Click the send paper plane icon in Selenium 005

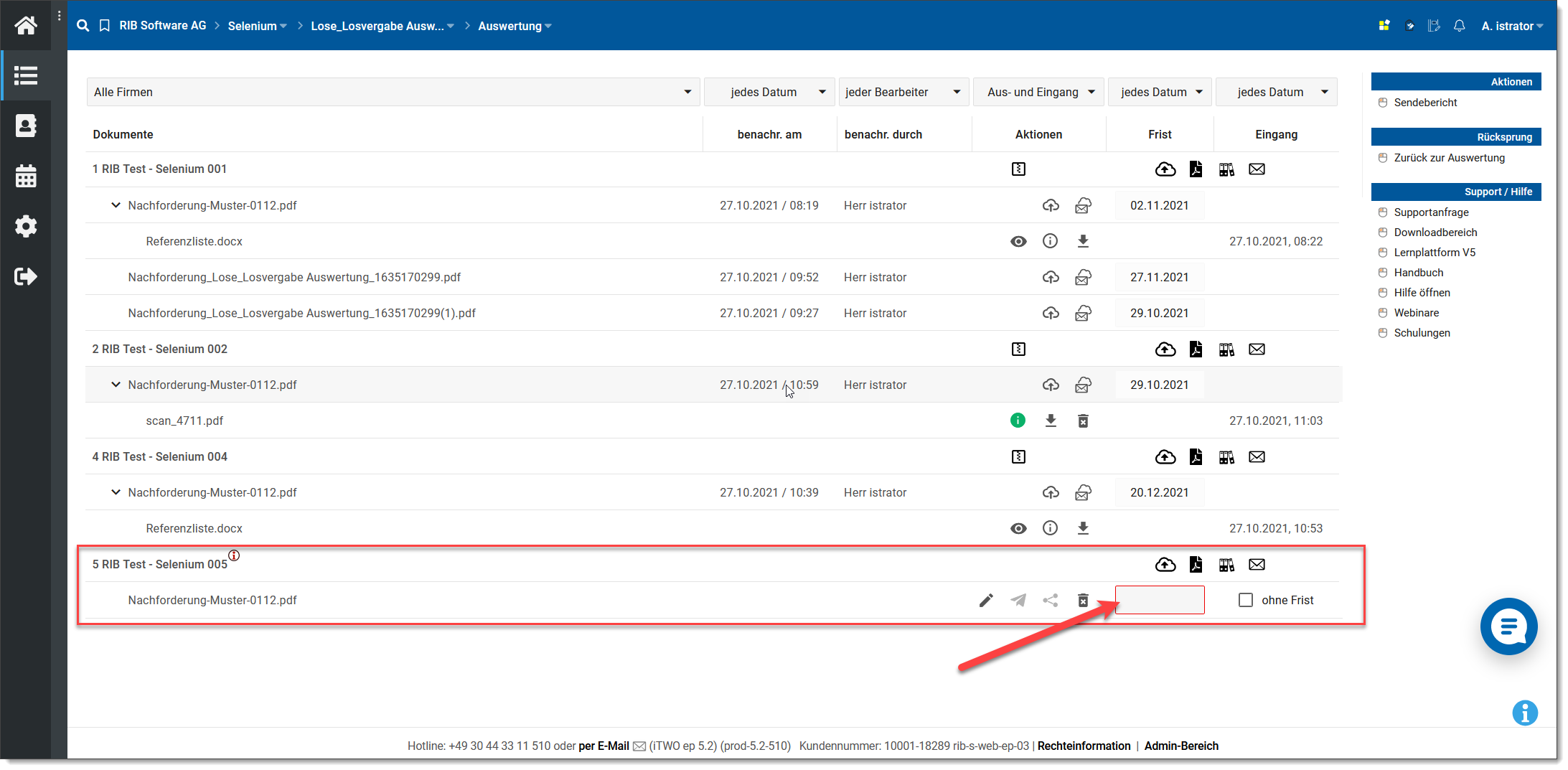click(1018, 600)
